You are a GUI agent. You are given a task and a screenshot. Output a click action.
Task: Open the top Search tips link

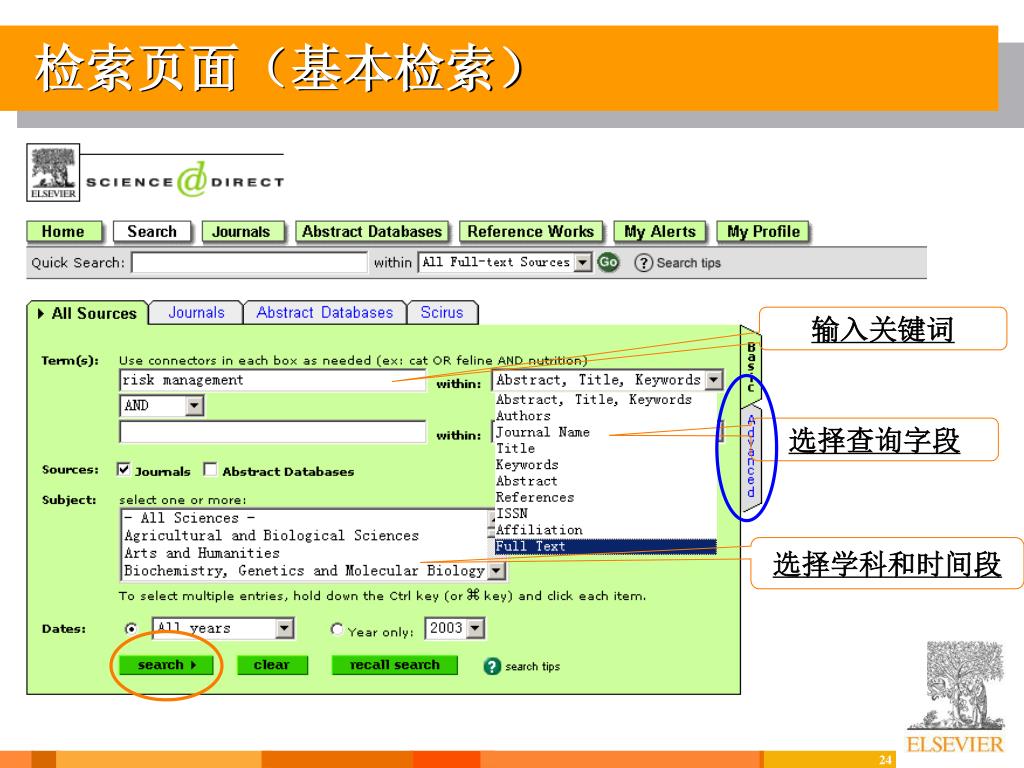pos(688,263)
